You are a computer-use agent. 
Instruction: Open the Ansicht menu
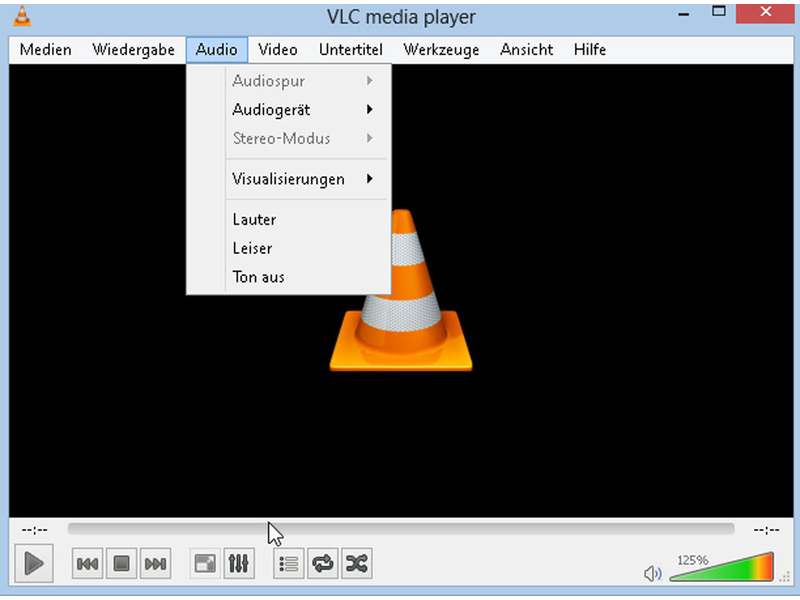tap(527, 49)
